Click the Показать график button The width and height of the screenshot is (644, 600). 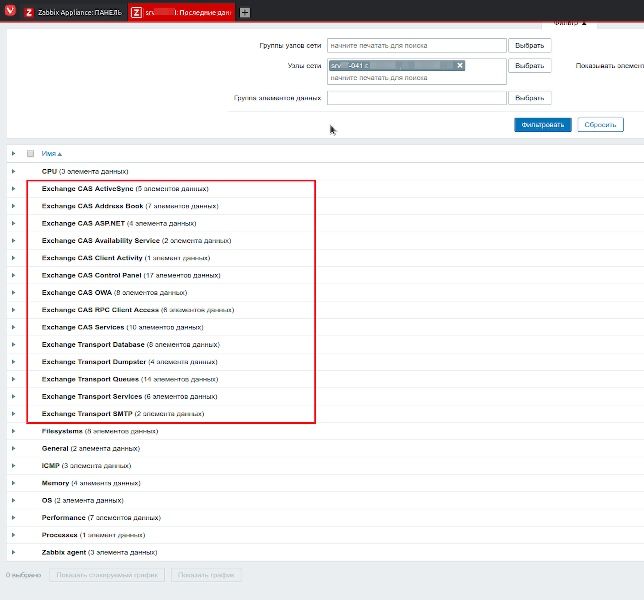pyautogui.click(x=206, y=575)
